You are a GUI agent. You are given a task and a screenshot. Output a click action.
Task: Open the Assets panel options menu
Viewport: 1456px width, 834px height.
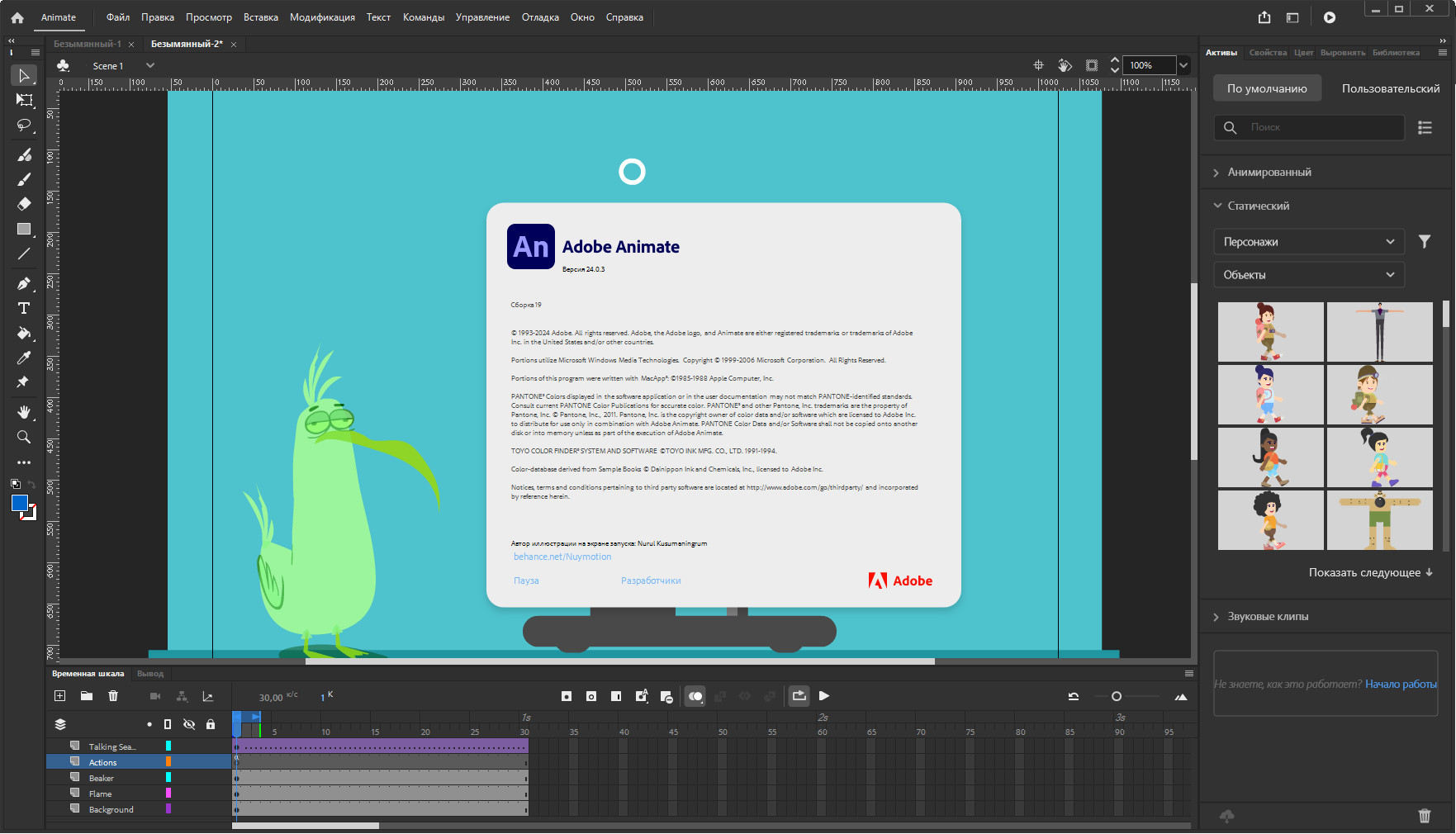1443,52
